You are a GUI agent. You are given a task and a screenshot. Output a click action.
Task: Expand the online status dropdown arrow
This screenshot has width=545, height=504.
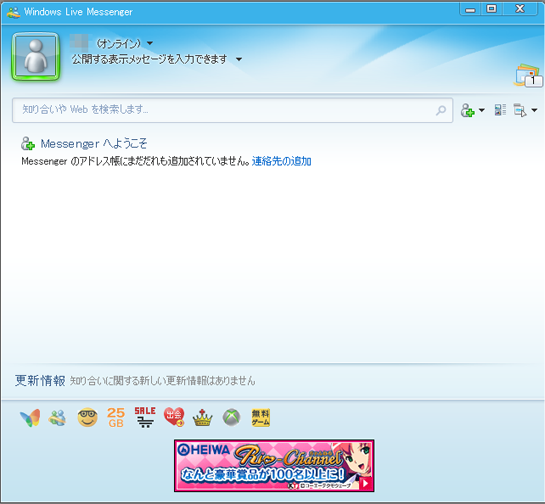(x=150, y=43)
